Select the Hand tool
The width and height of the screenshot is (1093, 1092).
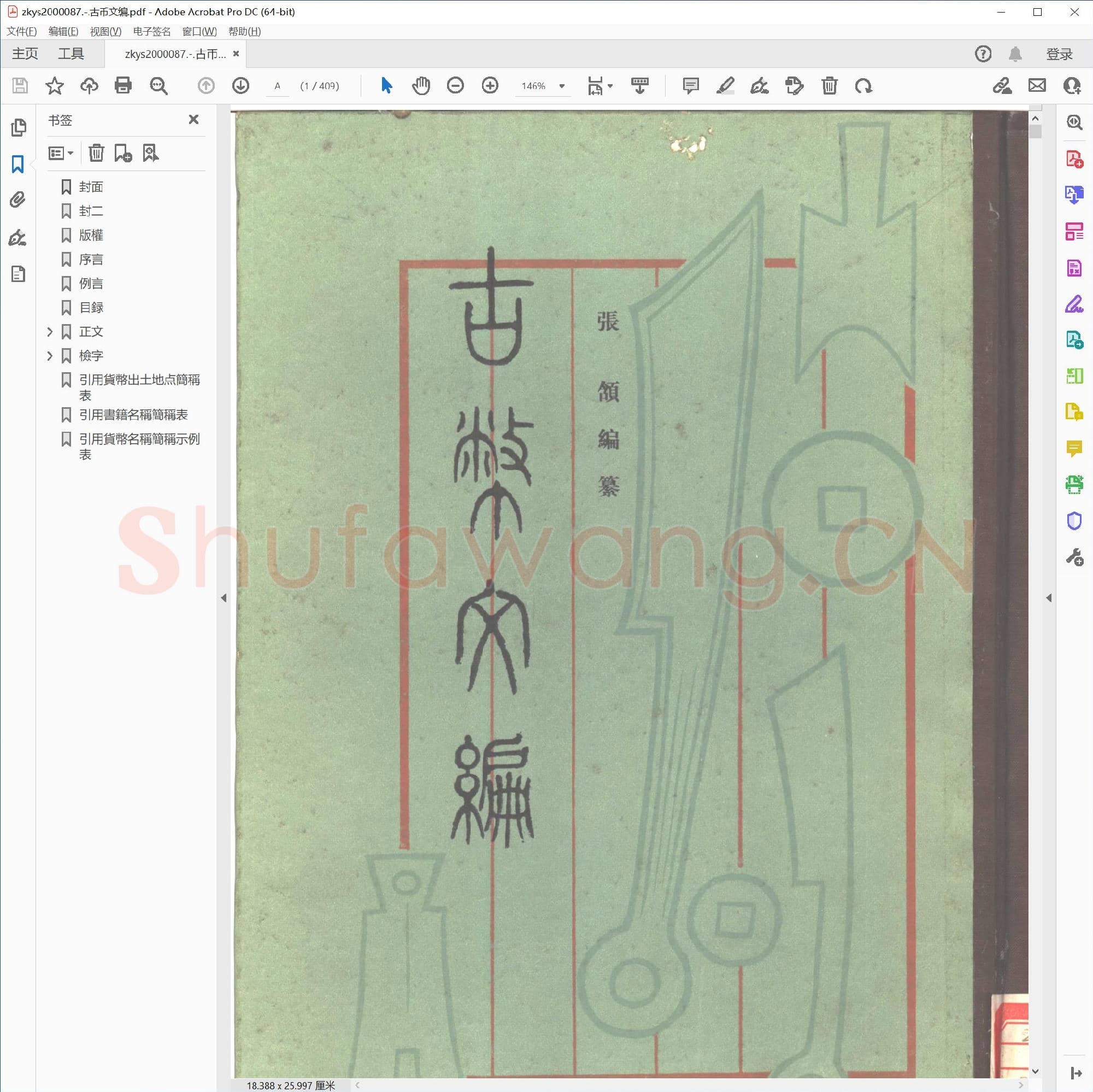(x=421, y=86)
